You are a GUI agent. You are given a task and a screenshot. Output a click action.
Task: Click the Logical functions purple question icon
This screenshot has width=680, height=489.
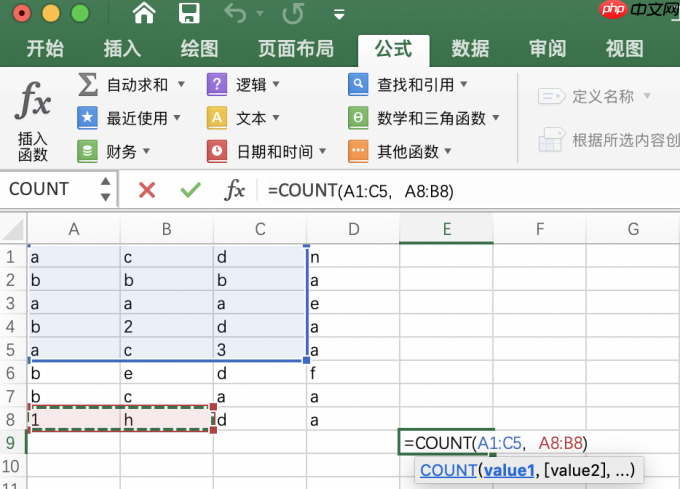[x=217, y=84]
